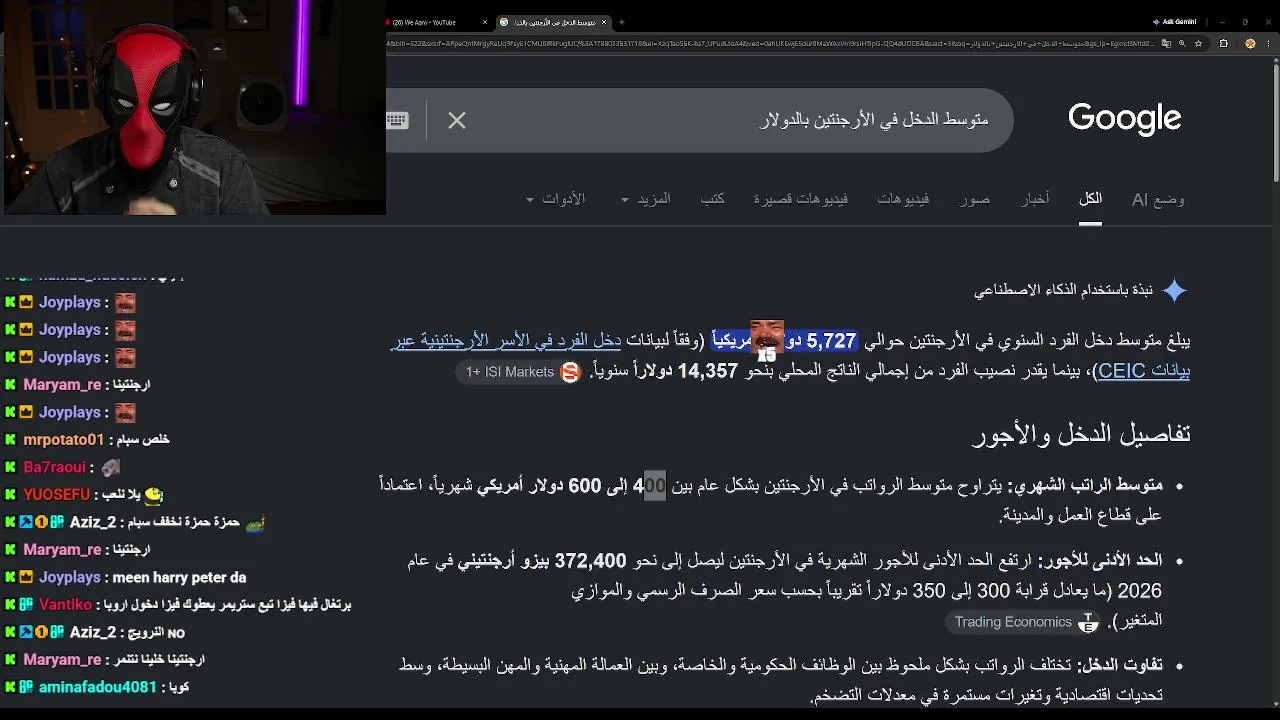The width and height of the screenshot is (1280, 720).
Task: Click chat username Ba7raoui
Action: pos(55,467)
